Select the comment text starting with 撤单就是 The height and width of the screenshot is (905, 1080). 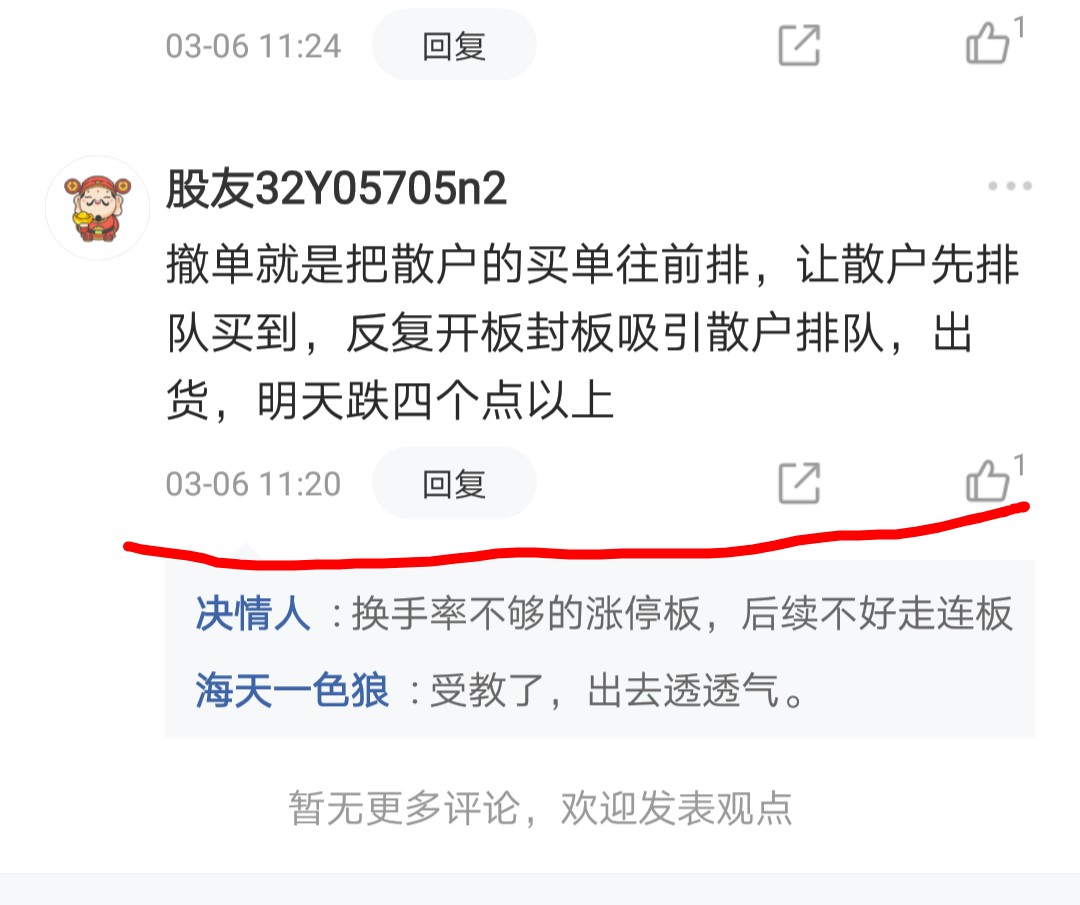pyautogui.click(x=592, y=332)
